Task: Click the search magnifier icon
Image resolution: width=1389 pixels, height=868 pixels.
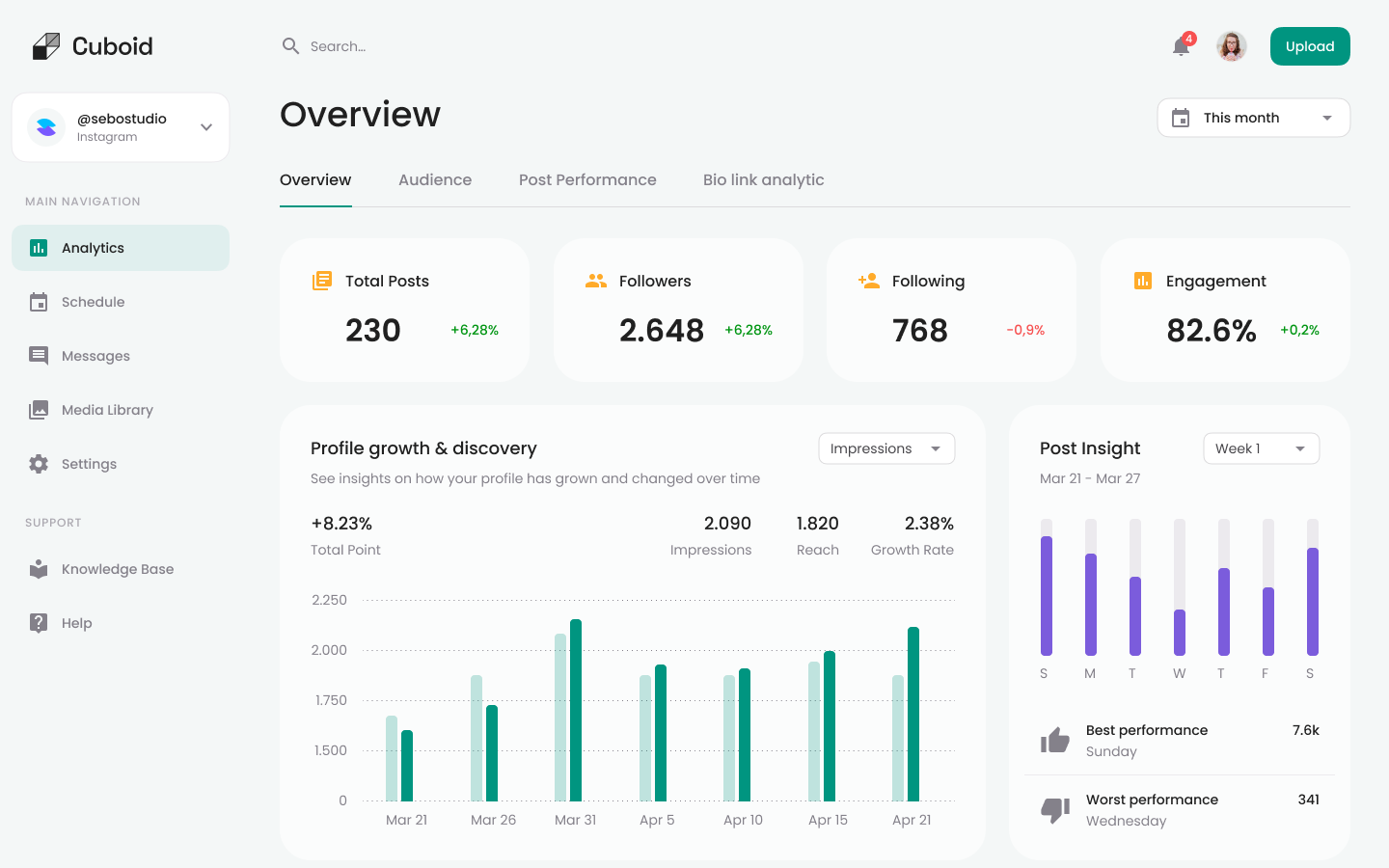Action: point(290,45)
